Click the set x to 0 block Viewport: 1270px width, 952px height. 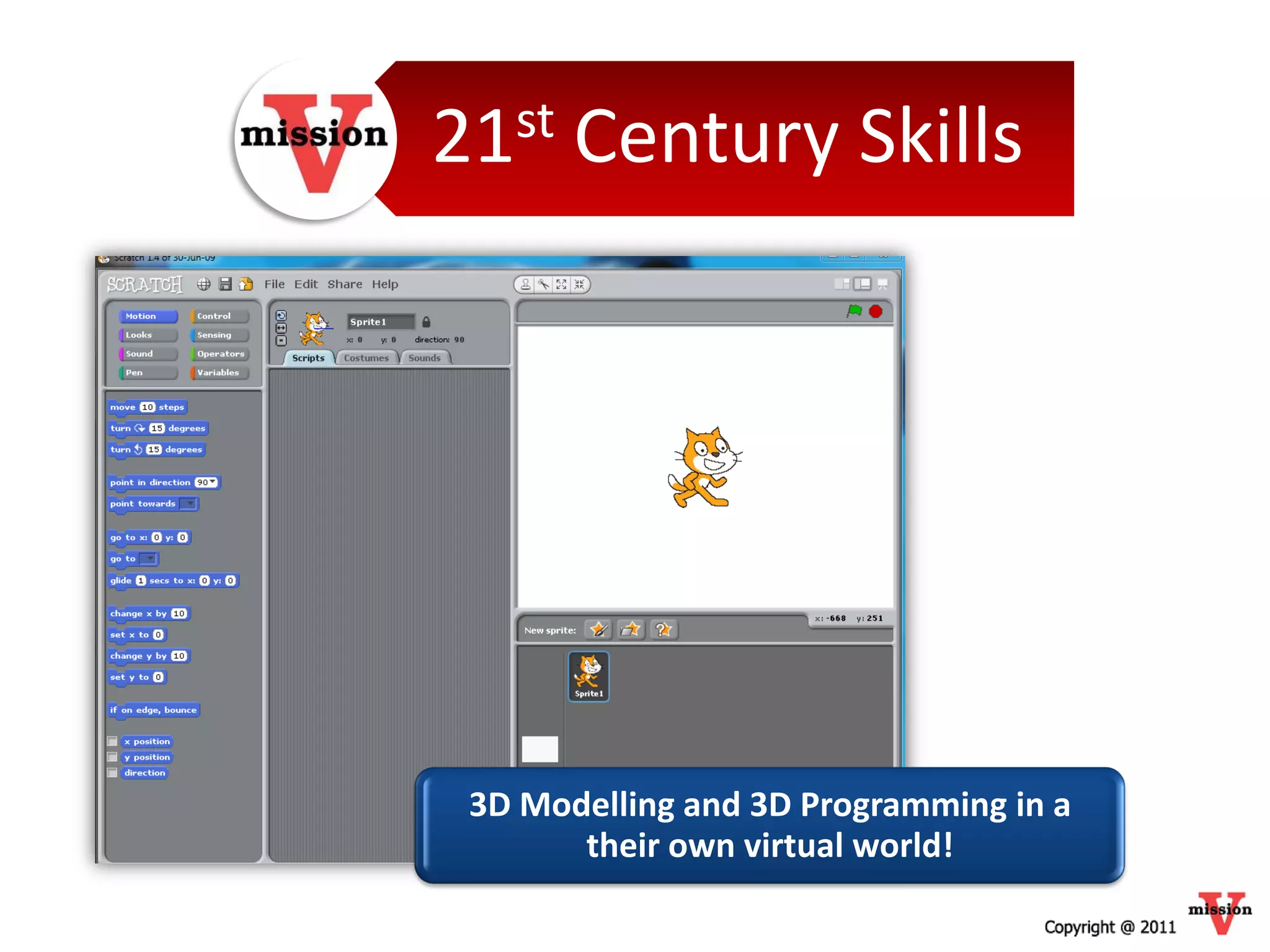coord(137,635)
